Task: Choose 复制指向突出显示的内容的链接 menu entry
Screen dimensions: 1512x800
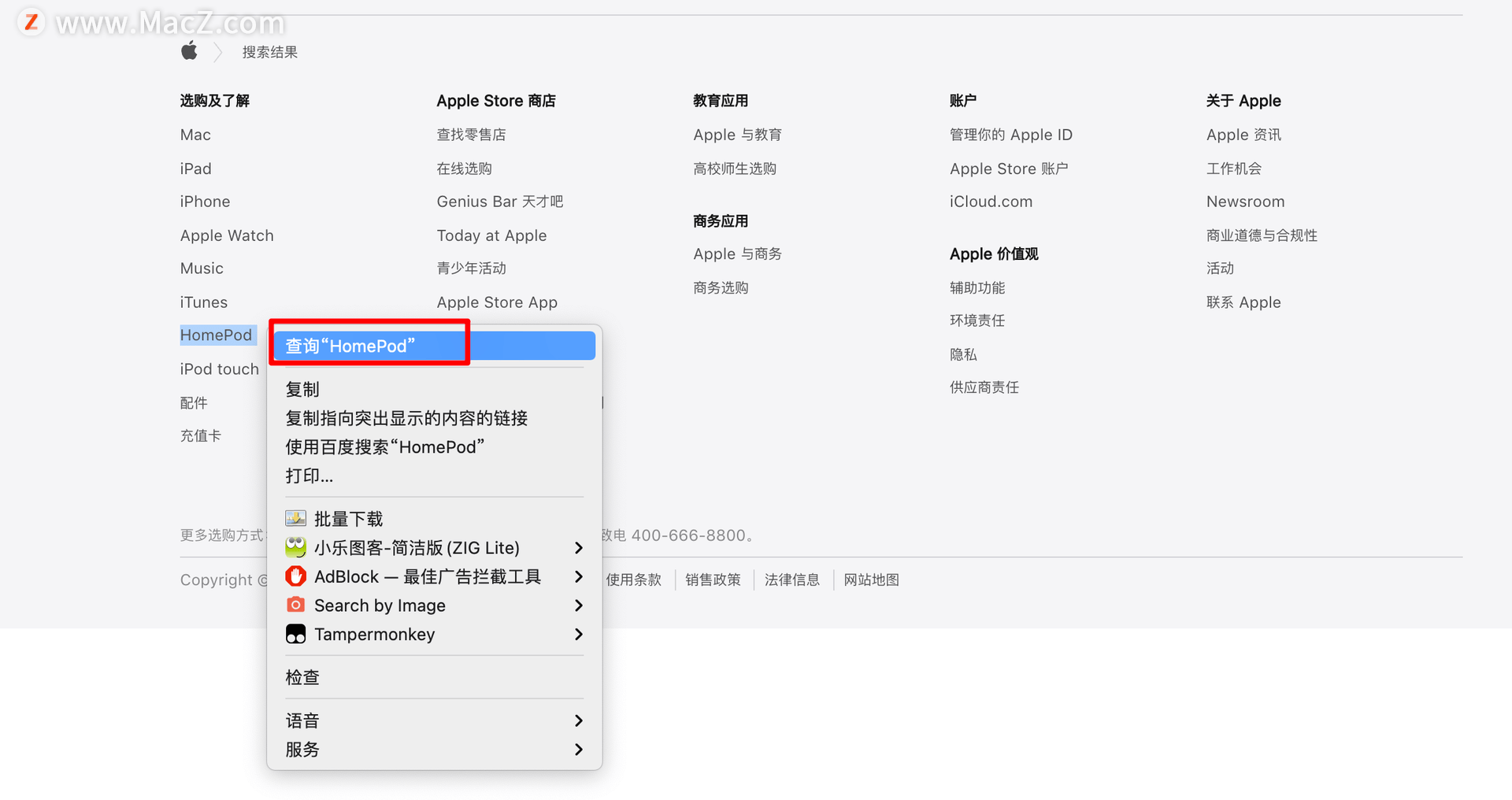Action: [x=435, y=418]
